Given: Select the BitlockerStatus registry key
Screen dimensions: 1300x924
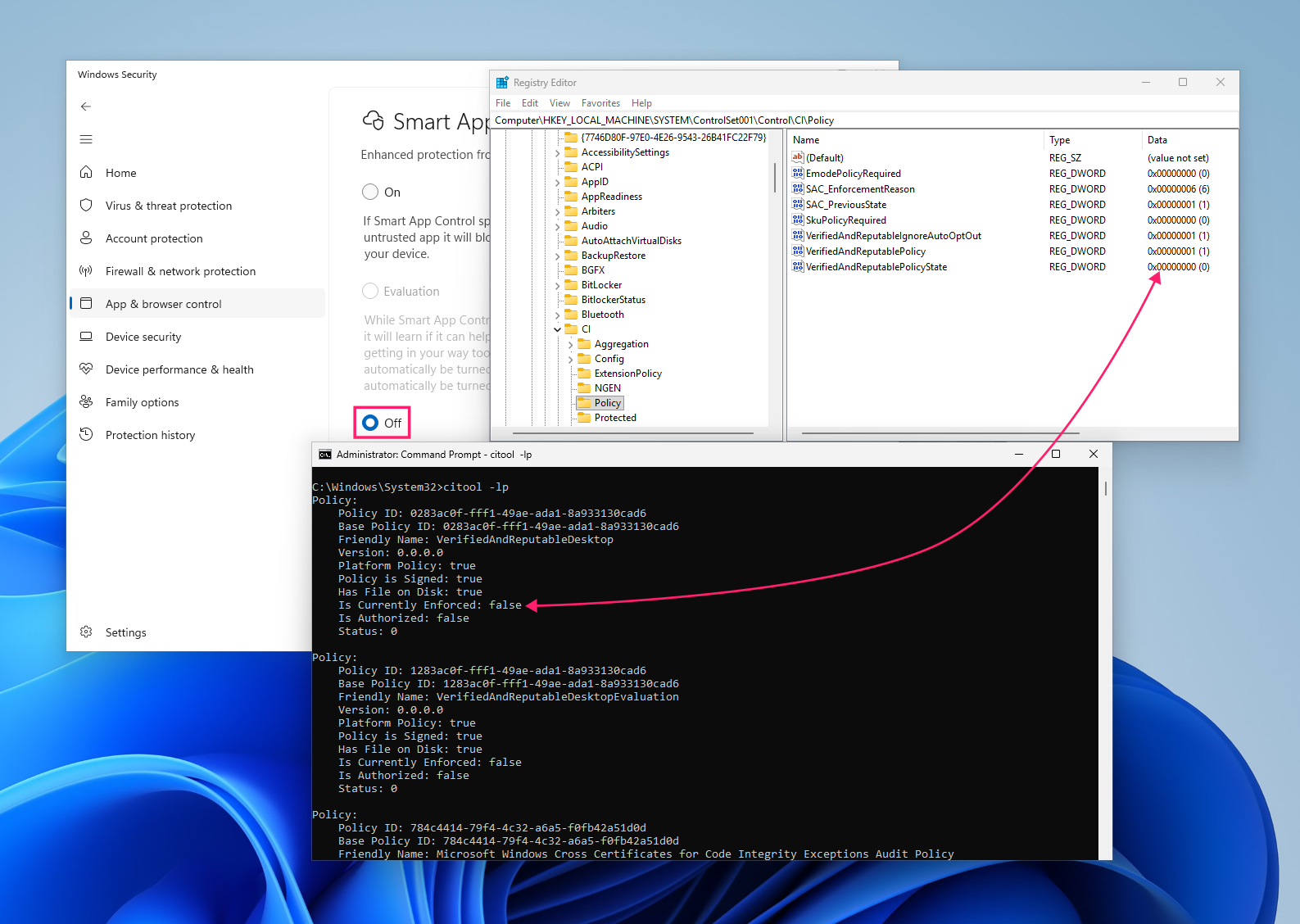Looking at the screenshot, I should [x=613, y=300].
